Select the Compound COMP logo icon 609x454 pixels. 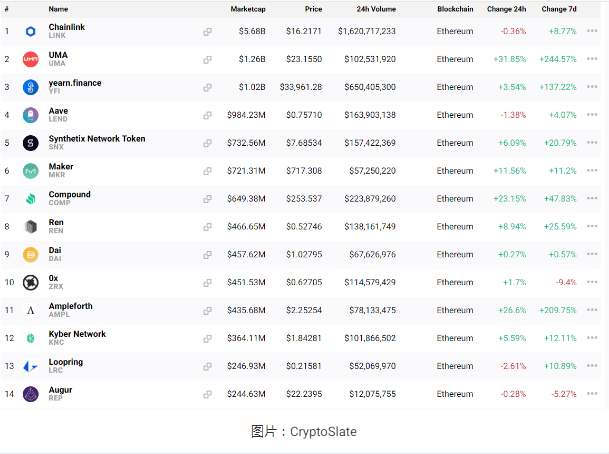pos(30,199)
